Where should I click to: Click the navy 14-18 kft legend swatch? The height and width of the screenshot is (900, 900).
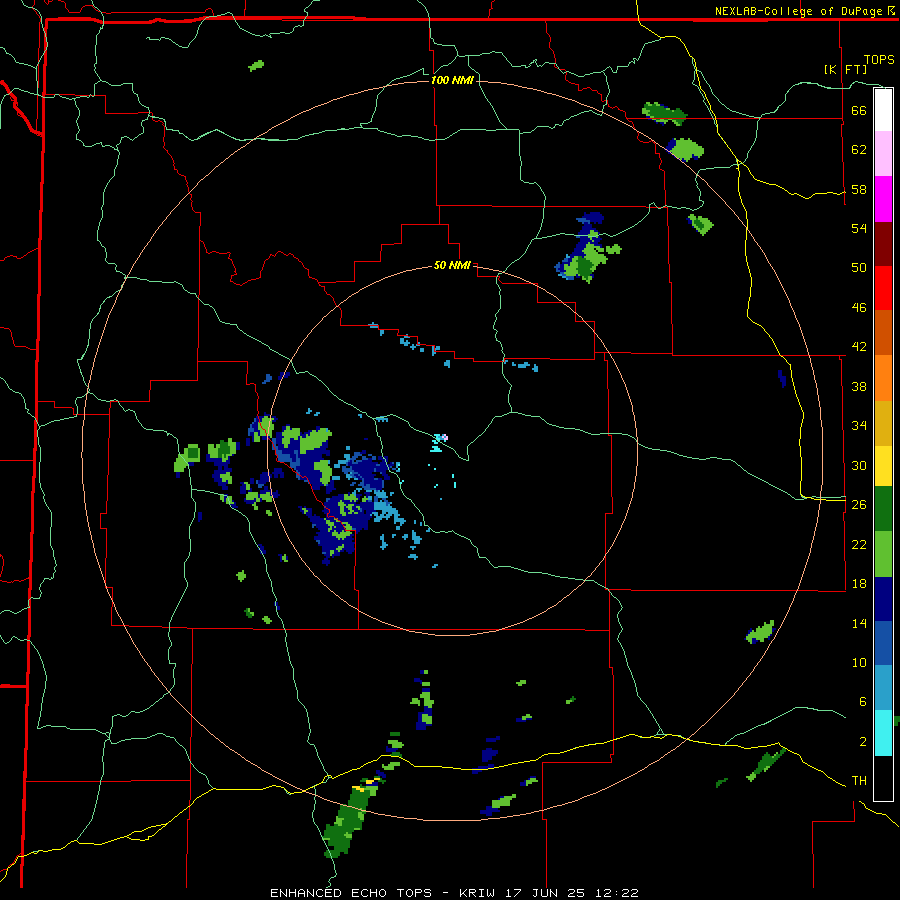pos(883,599)
